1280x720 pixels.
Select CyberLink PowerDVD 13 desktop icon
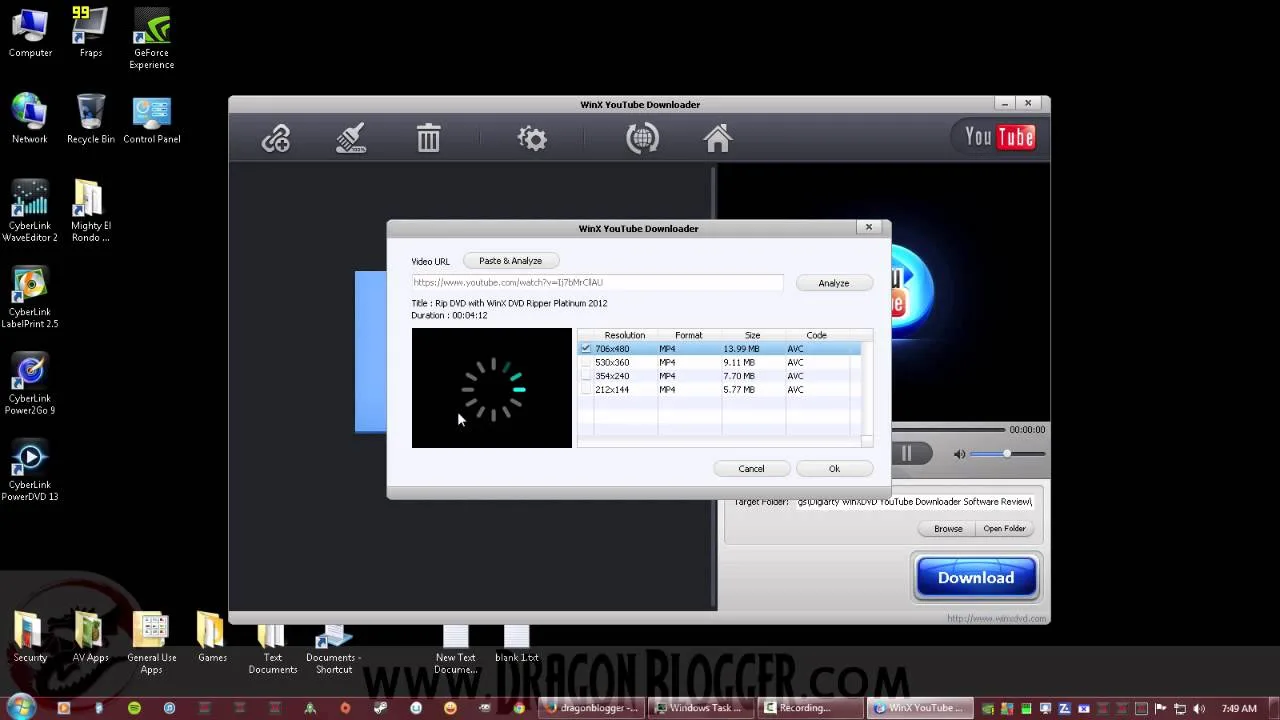(30, 470)
